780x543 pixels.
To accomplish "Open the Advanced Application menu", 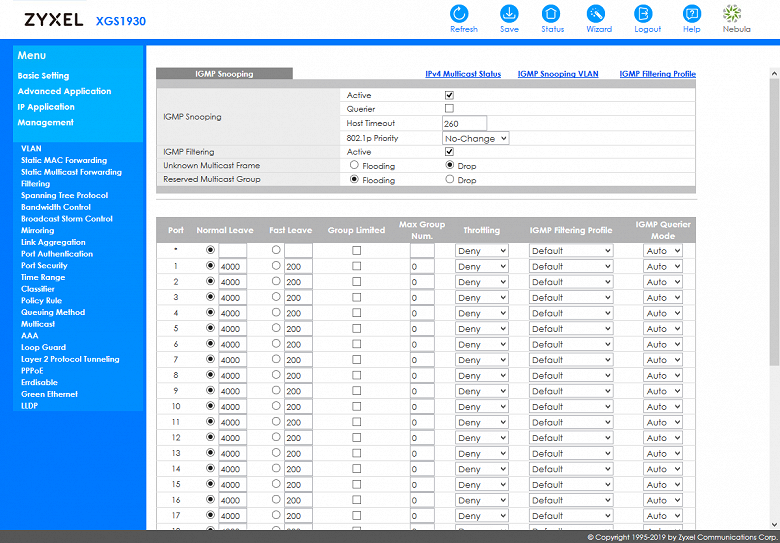I will [64, 91].
